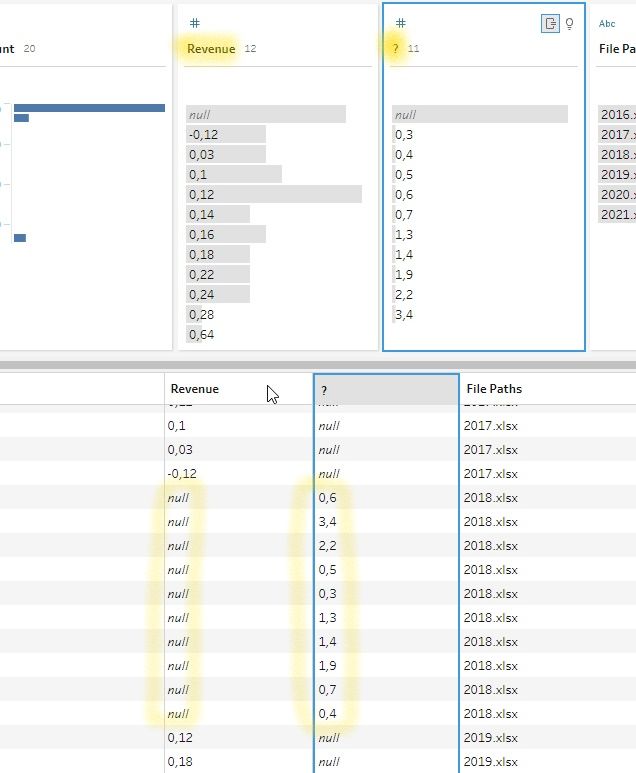The width and height of the screenshot is (636, 773).
Task: Click the Abc string type icon above File Paths
Action: point(607,23)
